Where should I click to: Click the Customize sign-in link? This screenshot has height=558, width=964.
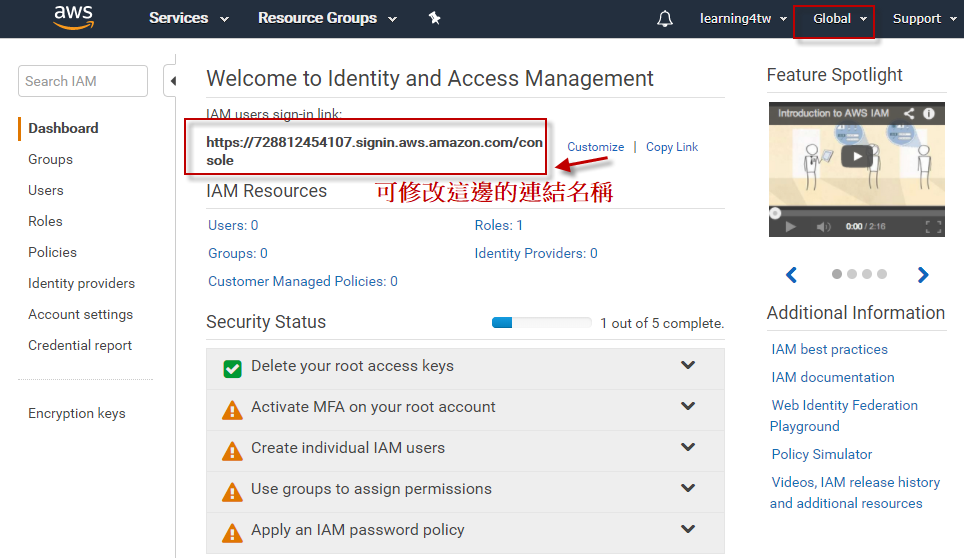595,147
